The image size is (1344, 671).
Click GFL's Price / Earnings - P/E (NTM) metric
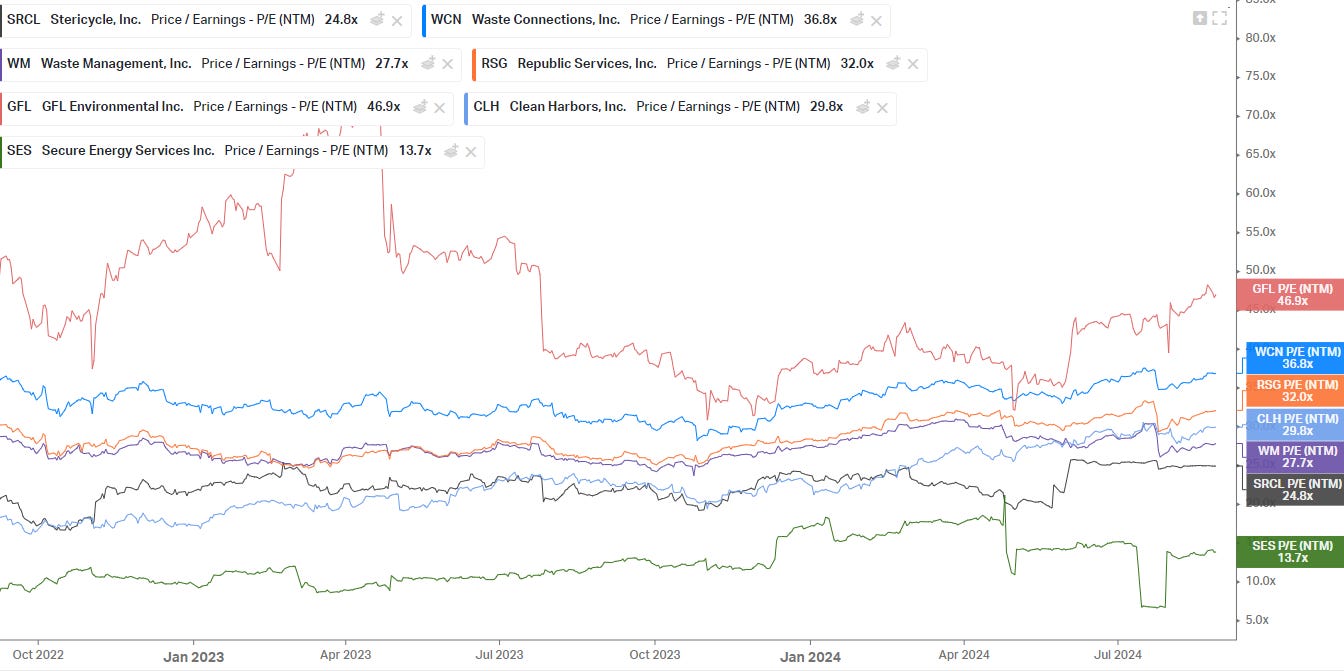275,106
